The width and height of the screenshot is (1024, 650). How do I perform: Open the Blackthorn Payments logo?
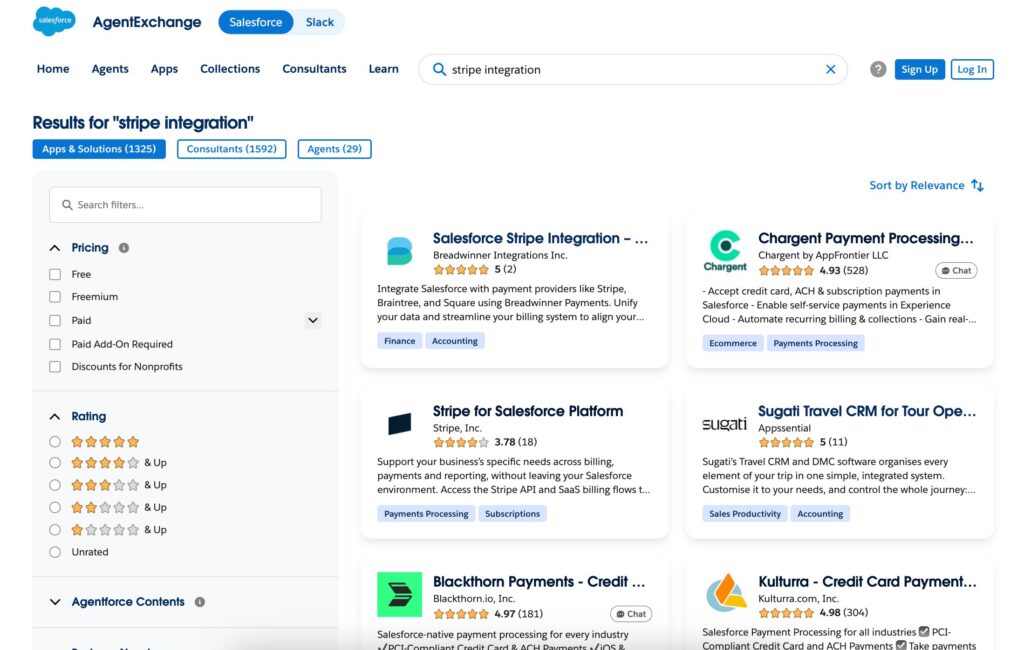(400, 594)
